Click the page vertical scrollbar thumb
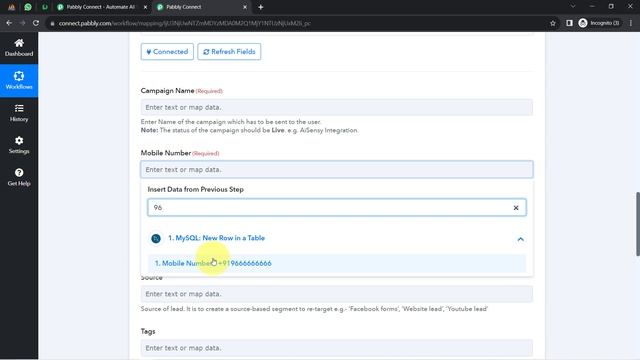 coord(638,224)
